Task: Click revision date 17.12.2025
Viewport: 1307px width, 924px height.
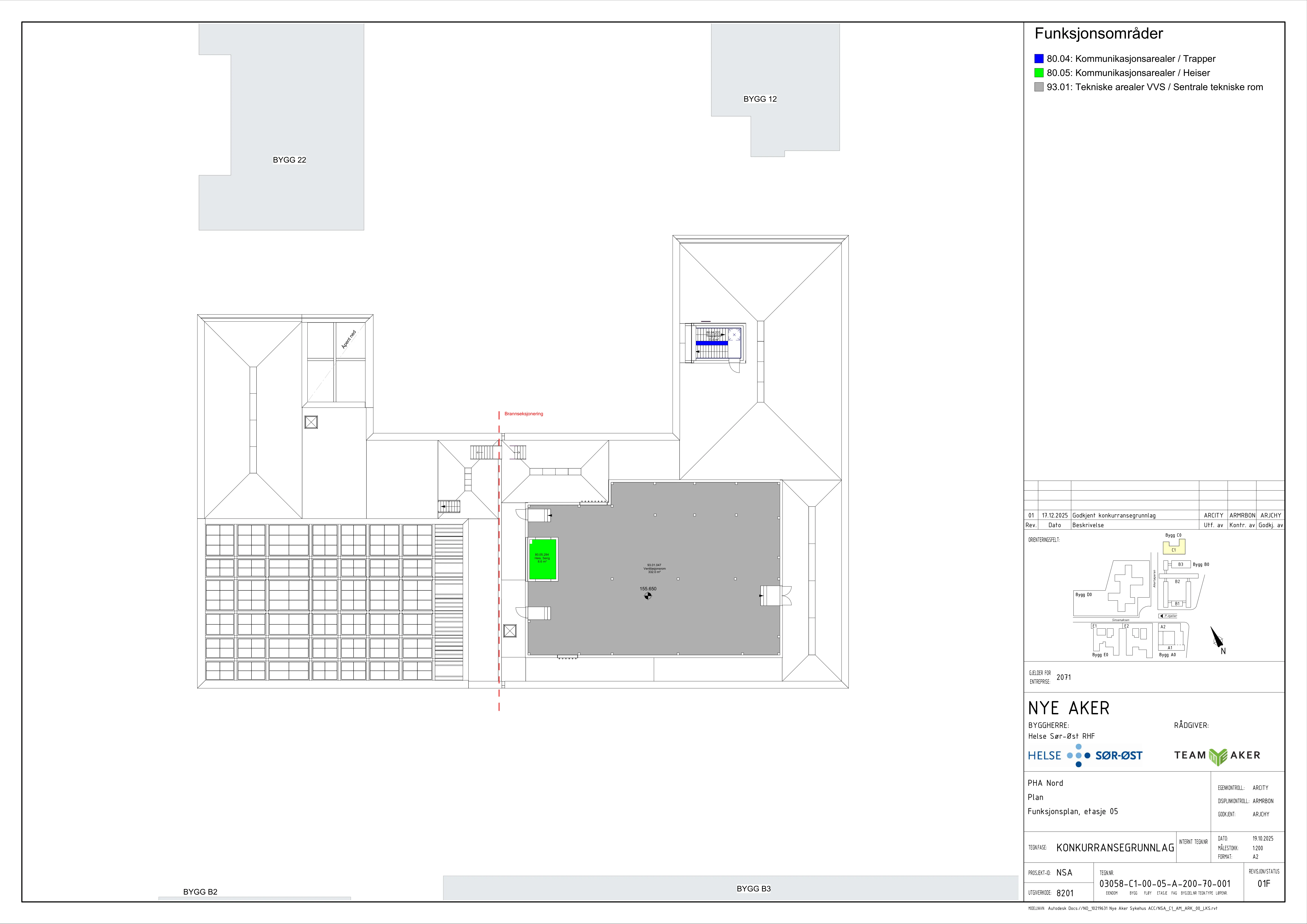Action: [x=1055, y=515]
